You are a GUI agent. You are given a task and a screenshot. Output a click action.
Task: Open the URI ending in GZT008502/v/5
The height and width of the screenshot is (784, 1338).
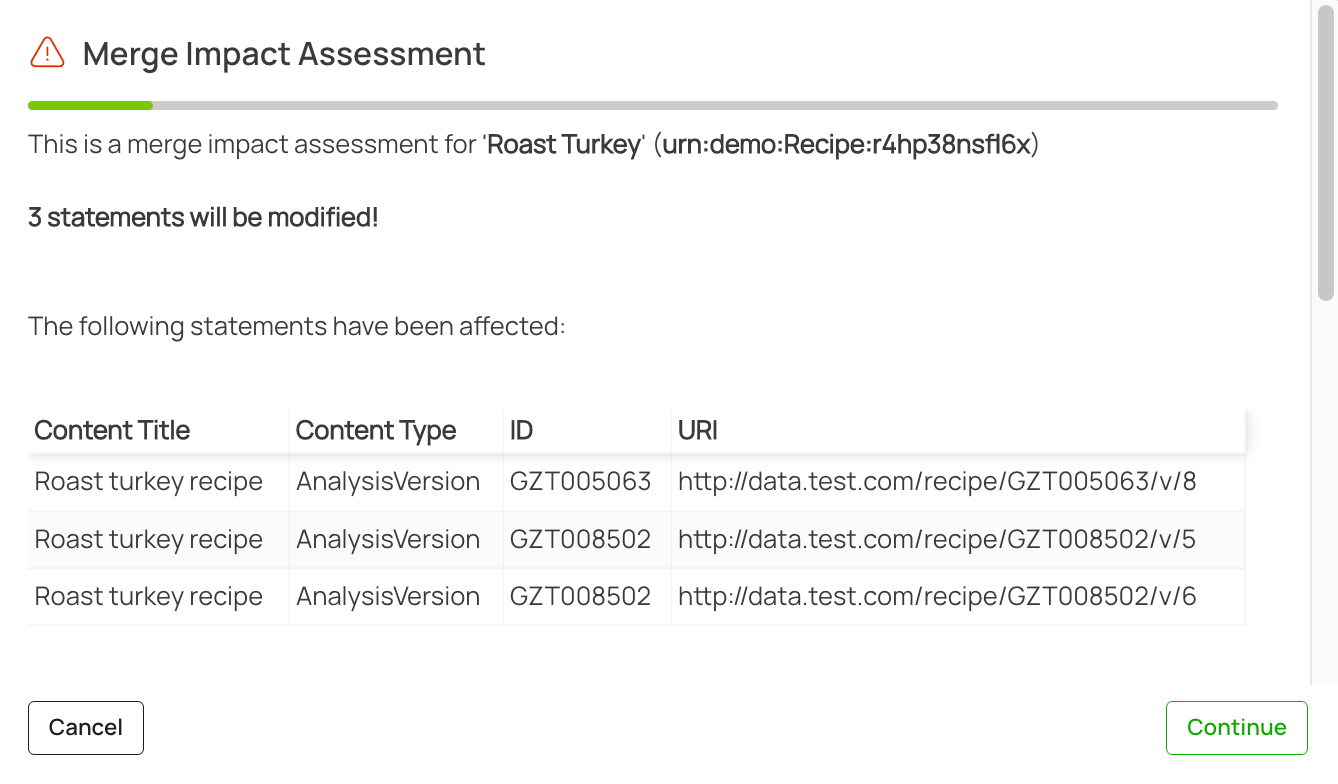937,540
